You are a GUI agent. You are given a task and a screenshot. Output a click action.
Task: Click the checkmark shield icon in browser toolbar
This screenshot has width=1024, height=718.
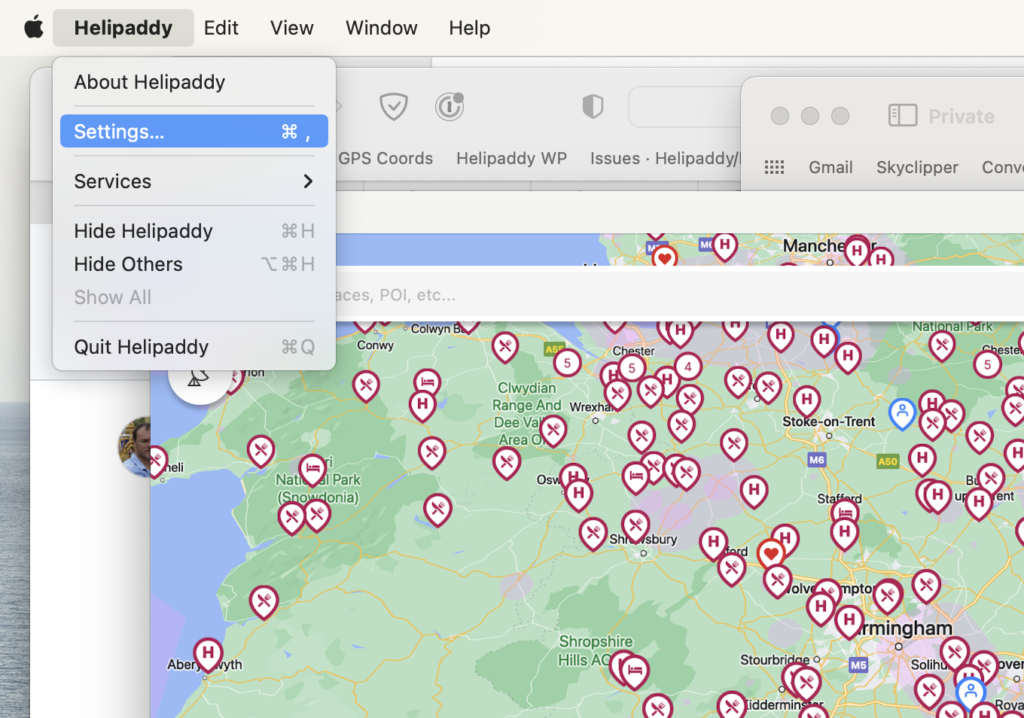click(394, 106)
